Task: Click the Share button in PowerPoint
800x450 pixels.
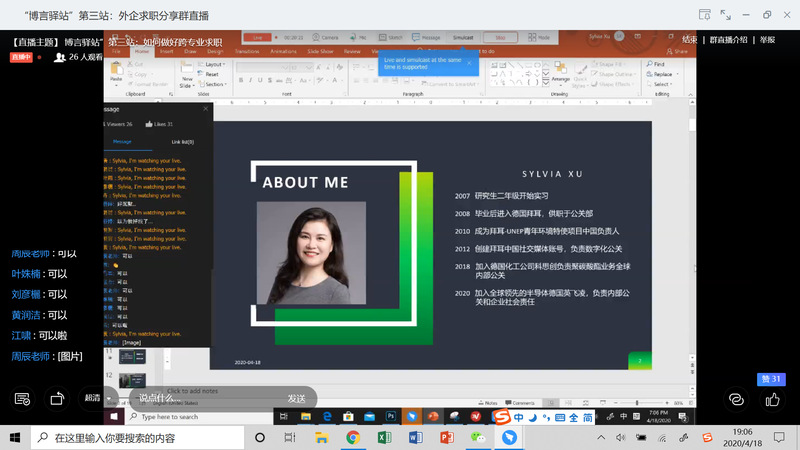Action: [x=677, y=52]
